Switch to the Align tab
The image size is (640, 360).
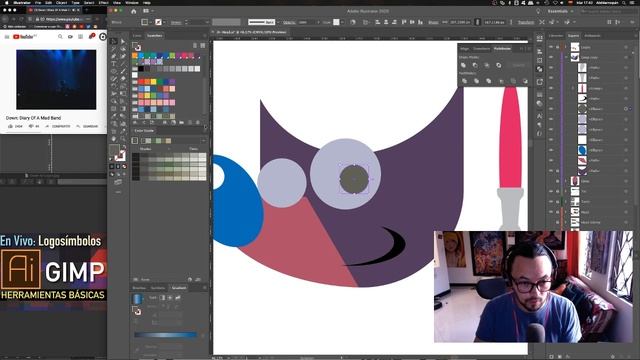tap(465, 49)
